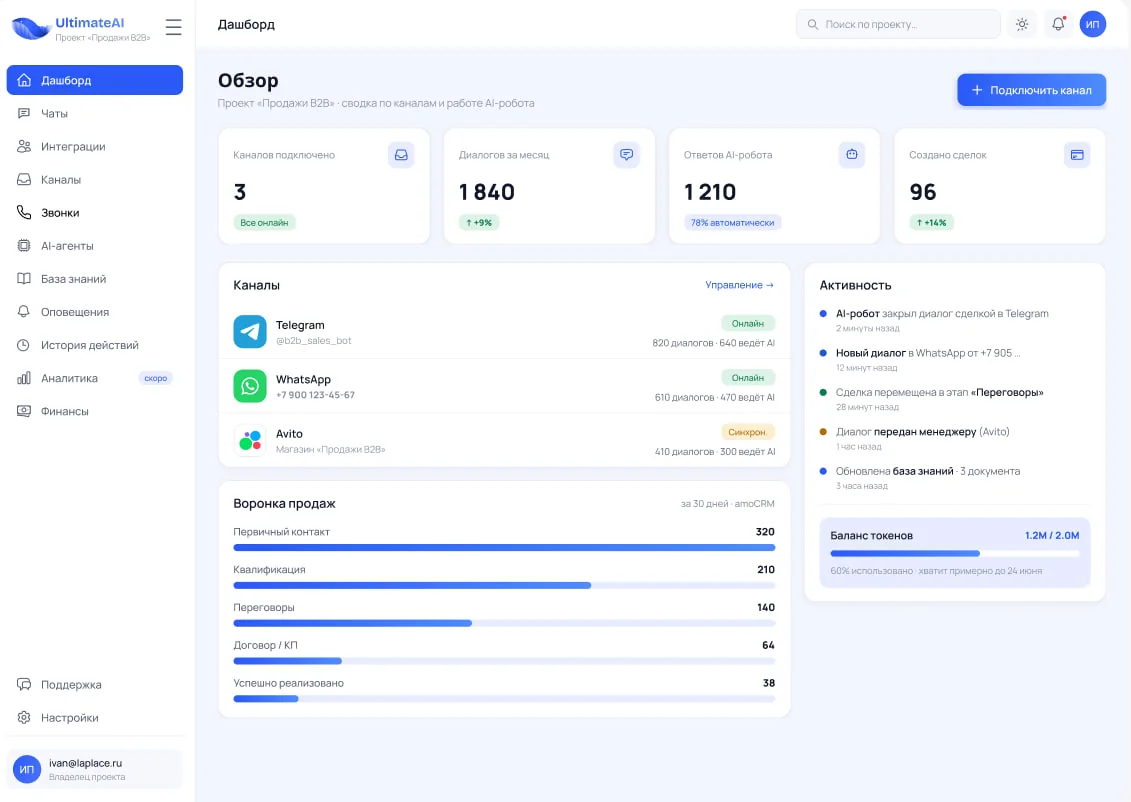The image size is (1131, 802).
Task: Click the @b2b_sales_bot Telegram handle
Action: click(x=314, y=340)
